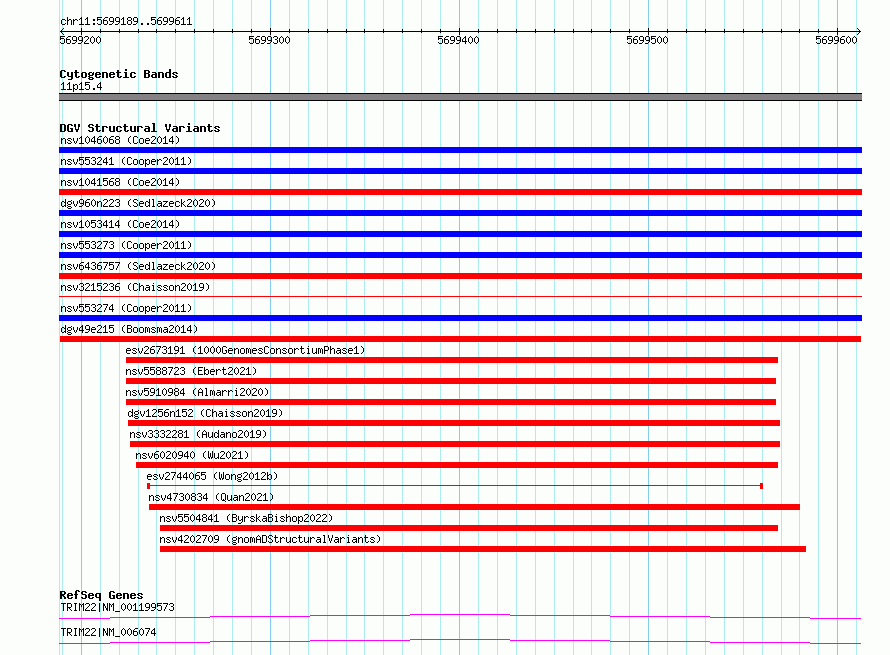Open the nsv553241 (Cooper2011) label
Screen dimensions: 890x655
point(126,161)
